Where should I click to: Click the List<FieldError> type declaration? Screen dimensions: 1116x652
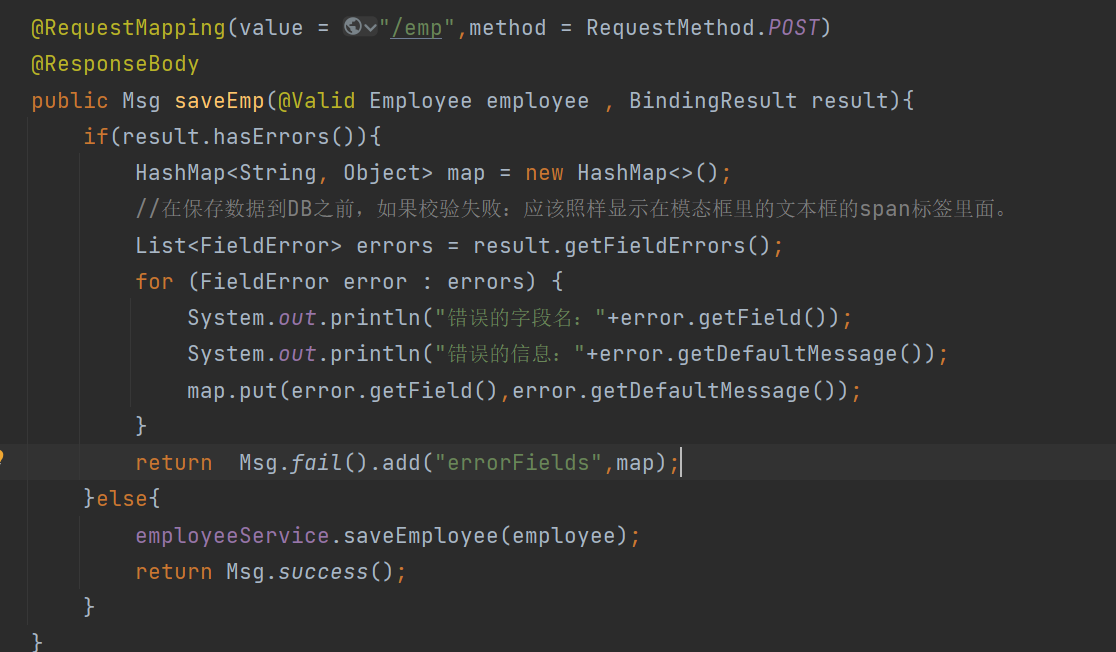tap(238, 246)
